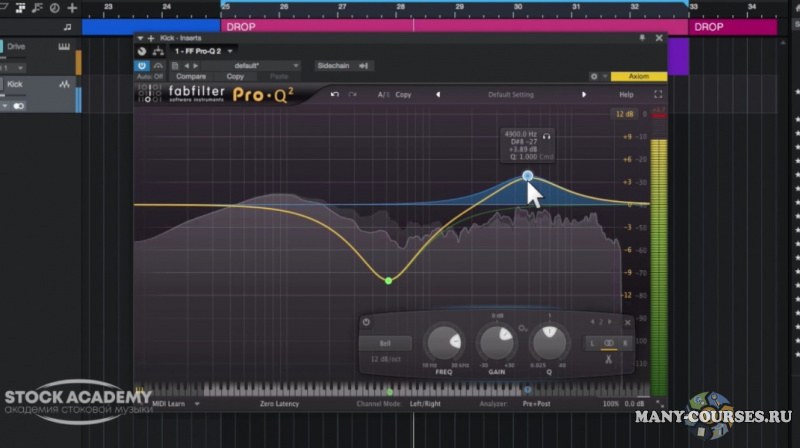Disable the selected EQ band power button
Image resolution: width=800 pixels, height=448 pixels.
366,322
